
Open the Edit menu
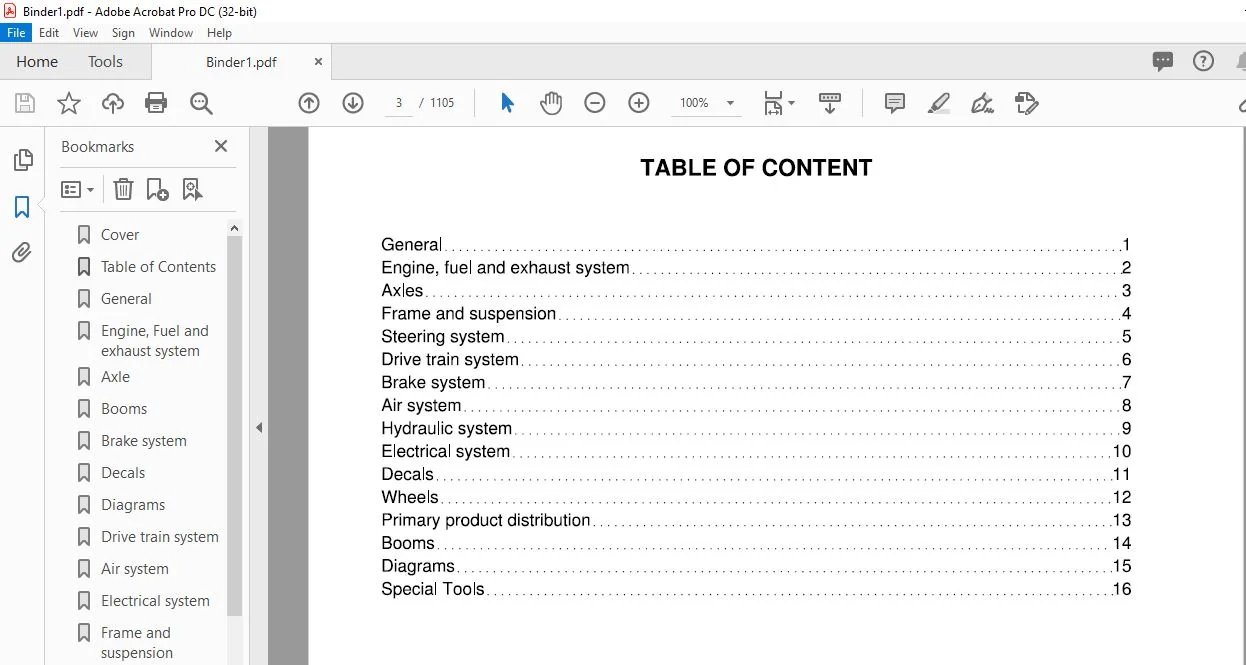pyautogui.click(x=49, y=33)
